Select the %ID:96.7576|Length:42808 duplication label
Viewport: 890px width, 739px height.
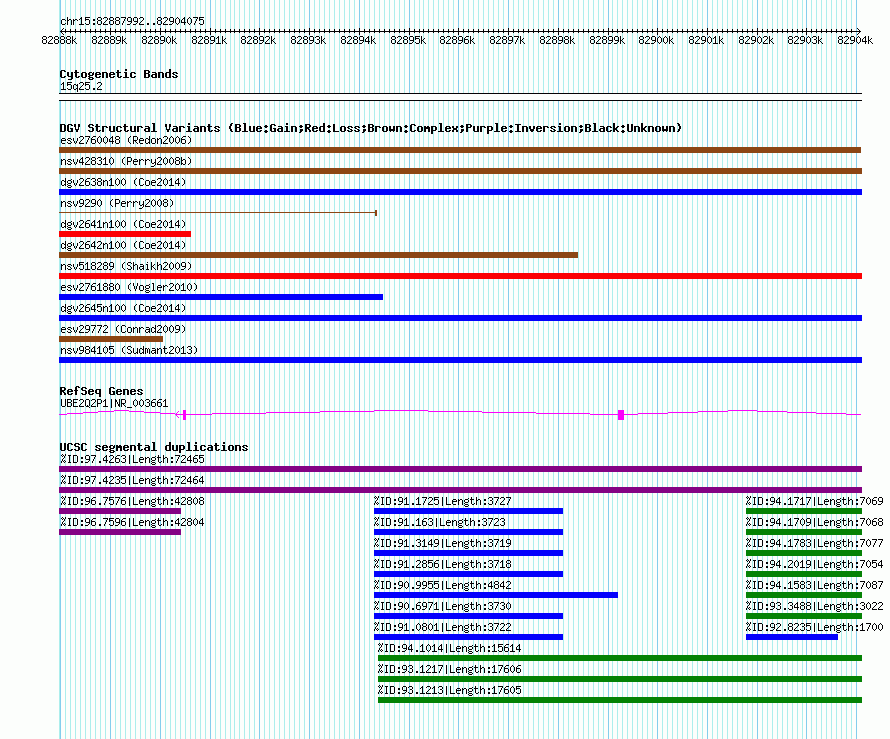pos(132,501)
